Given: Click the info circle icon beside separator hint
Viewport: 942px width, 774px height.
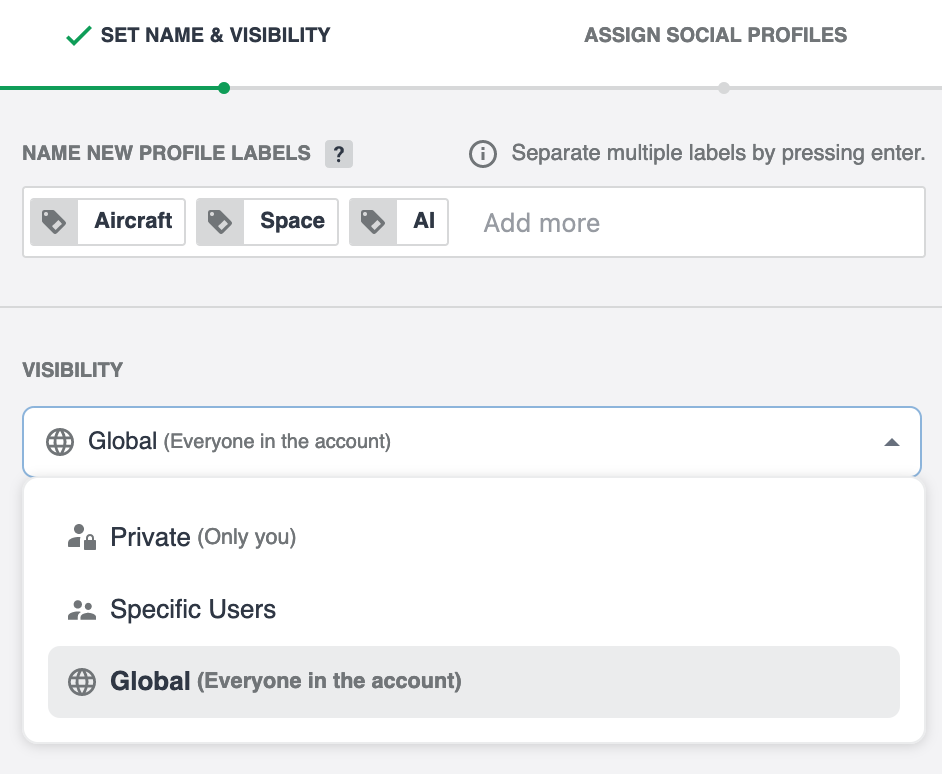Looking at the screenshot, I should [483, 154].
